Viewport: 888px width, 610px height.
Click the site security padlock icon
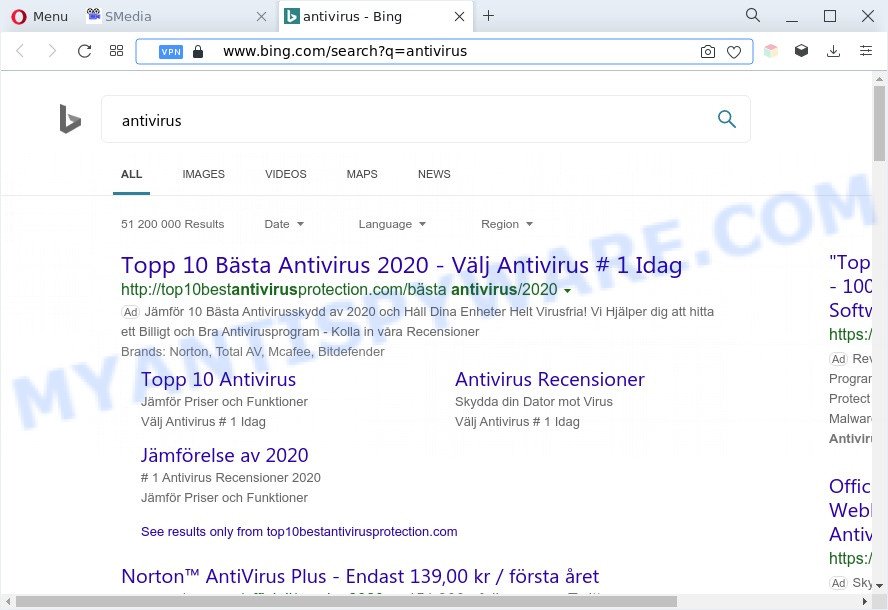(198, 52)
